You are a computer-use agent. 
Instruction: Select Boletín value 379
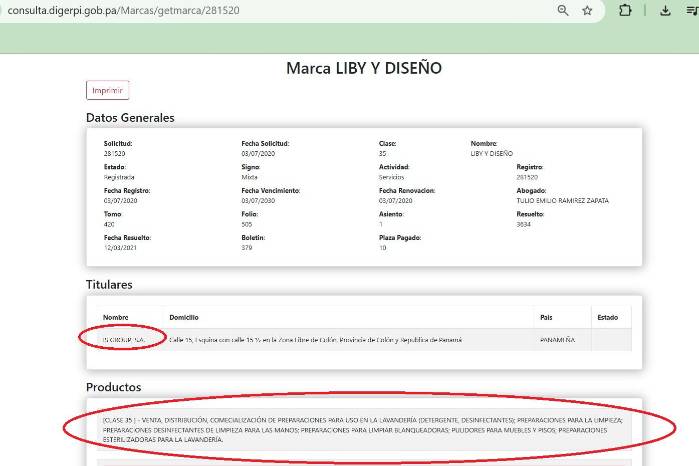[x=247, y=247]
